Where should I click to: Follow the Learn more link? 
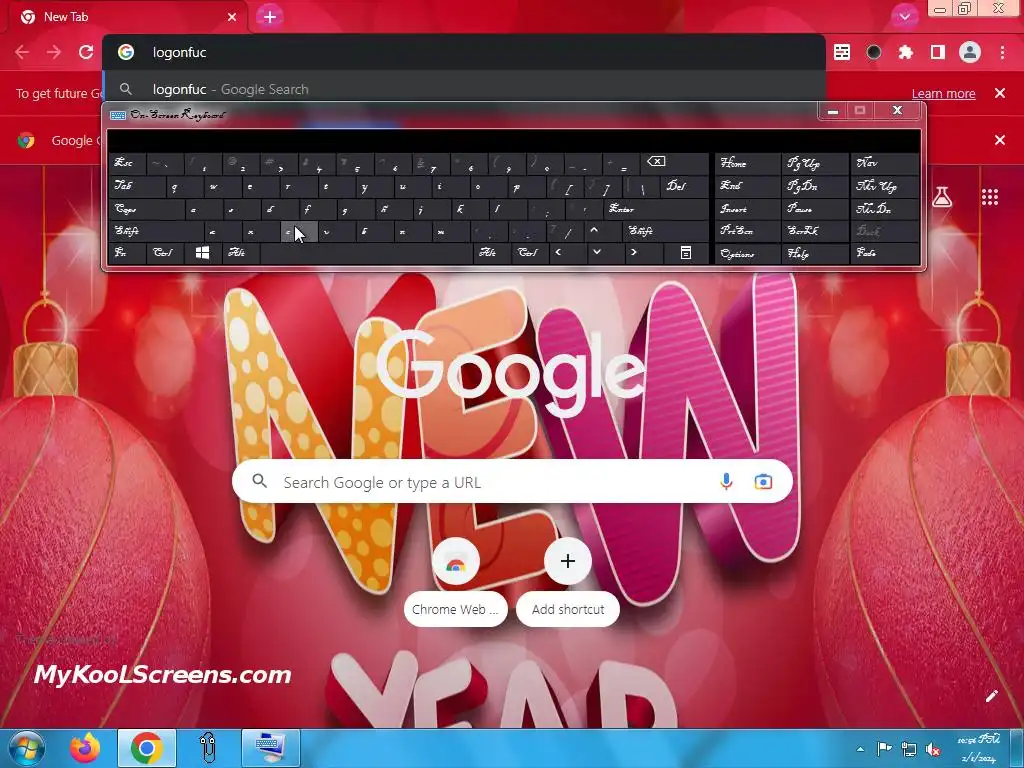point(943,93)
